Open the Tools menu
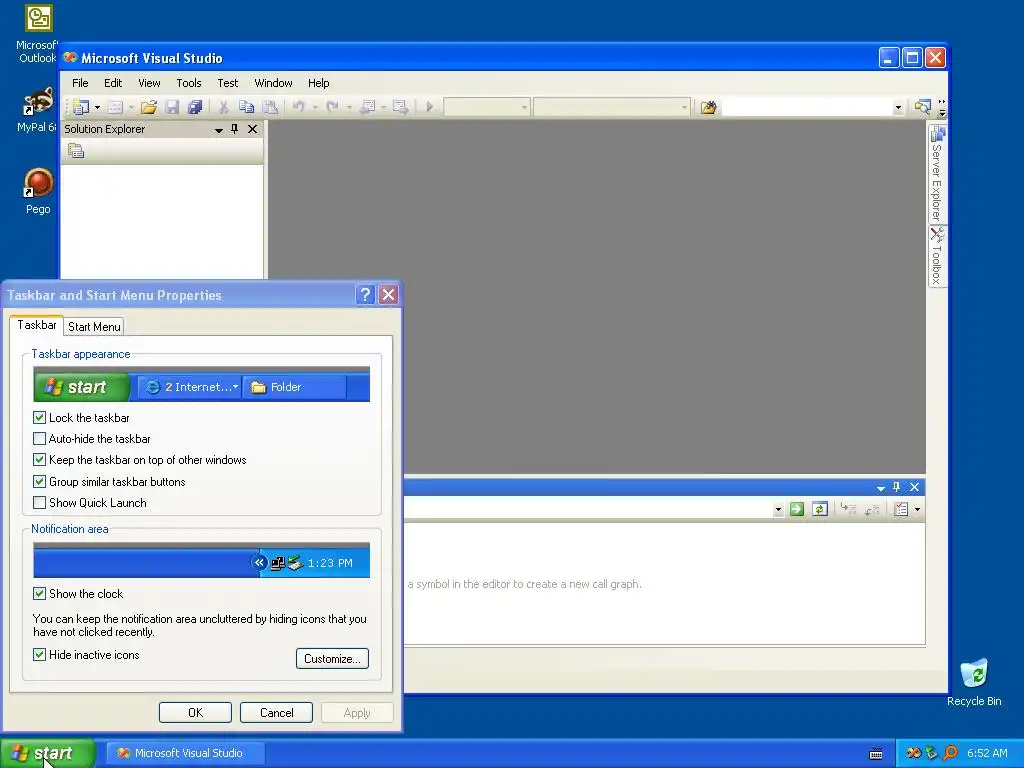This screenshot has height=768, width=1024. [x=189, y=83]
